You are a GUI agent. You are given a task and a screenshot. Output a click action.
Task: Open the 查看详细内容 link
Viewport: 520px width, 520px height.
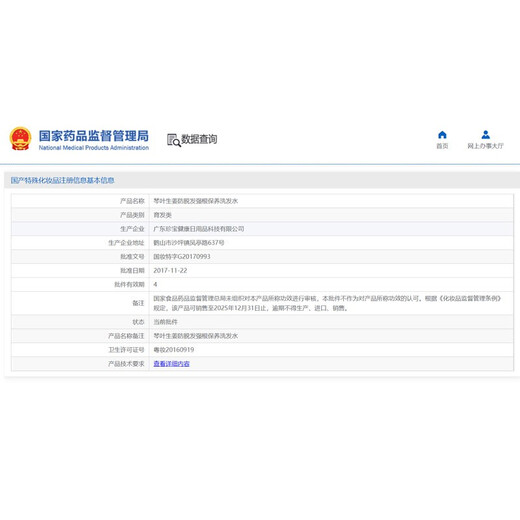[171, 364]
